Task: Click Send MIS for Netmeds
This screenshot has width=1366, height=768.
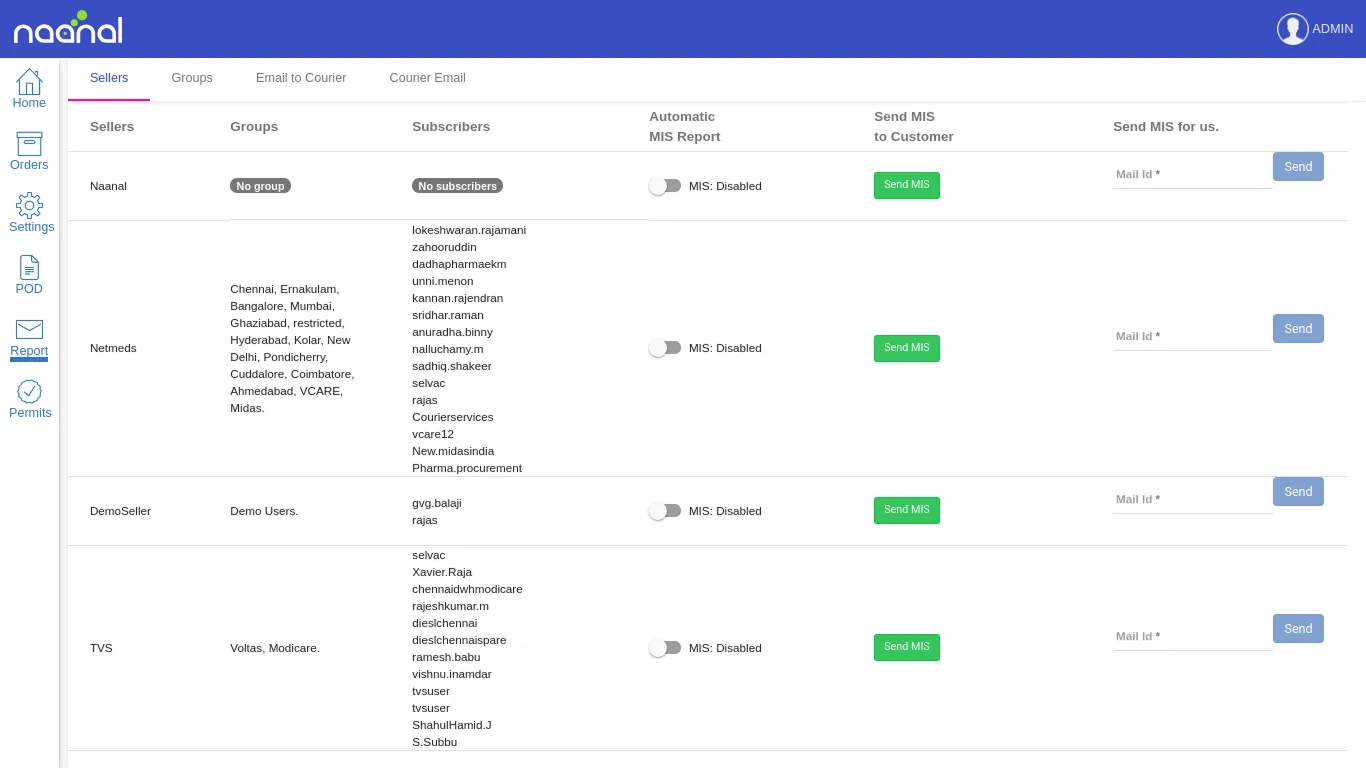Action: tap(906, 348)
